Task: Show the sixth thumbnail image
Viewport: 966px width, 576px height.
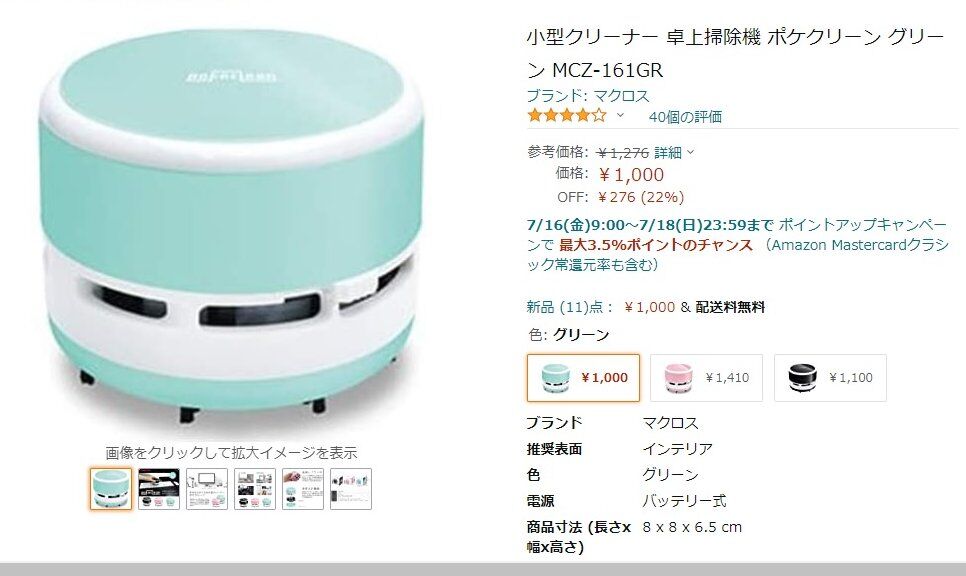Action: (351, 489)
